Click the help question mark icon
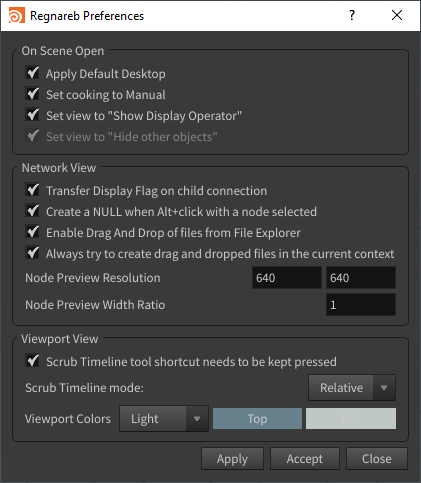Image resolution: width=421 pixels, height=483 pixels. point(352,15)
